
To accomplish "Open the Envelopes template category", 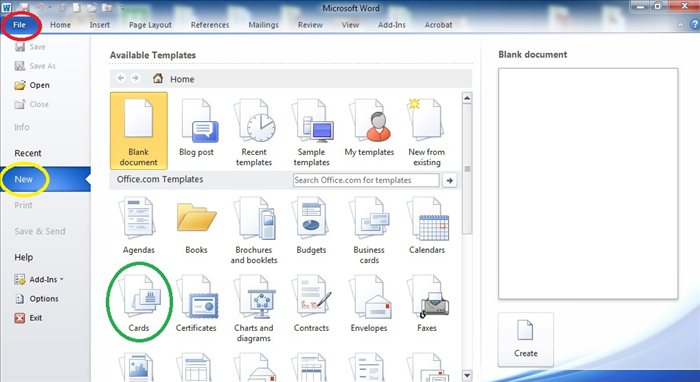I will tap(369, 303).
